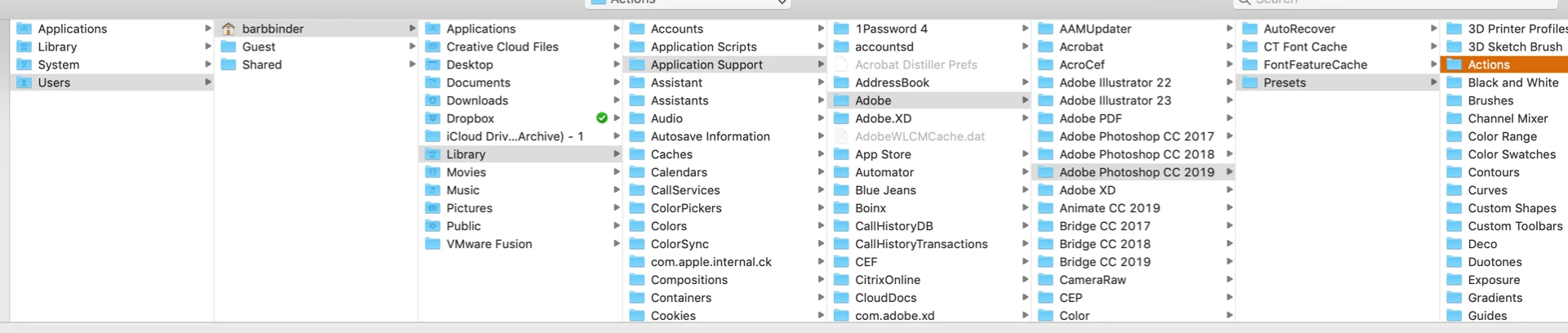The height and width of the screenshot is (333, 1568).
Task: Expand the Application Support arrow
Action: (820, 64)
